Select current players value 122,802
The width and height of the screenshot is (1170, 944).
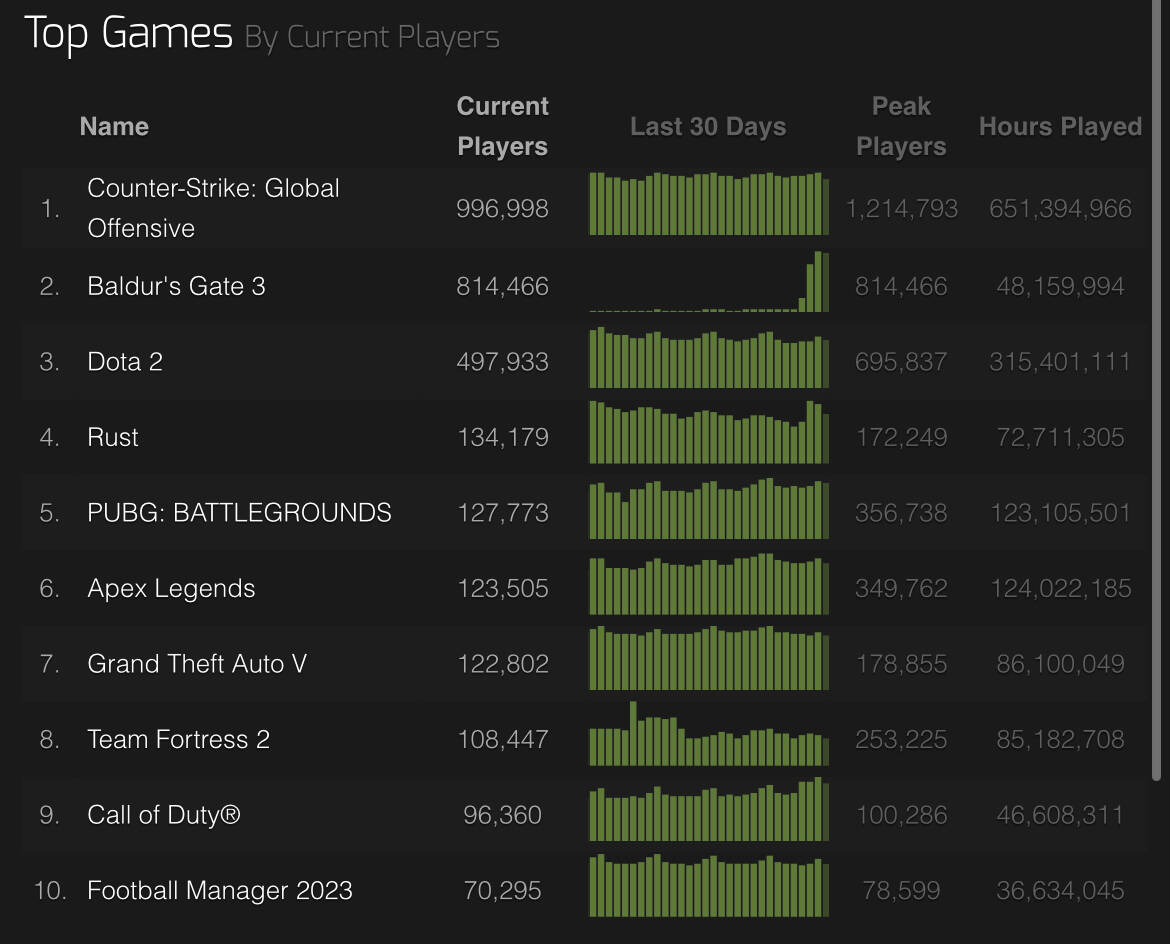click(502, 664)
